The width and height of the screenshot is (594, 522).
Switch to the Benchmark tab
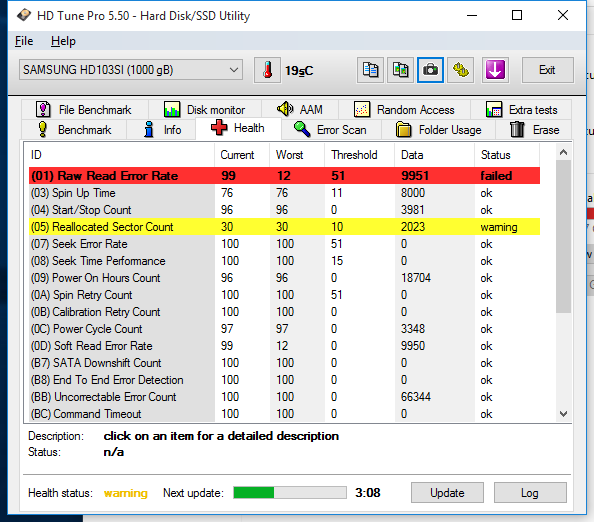coord(74,130)
